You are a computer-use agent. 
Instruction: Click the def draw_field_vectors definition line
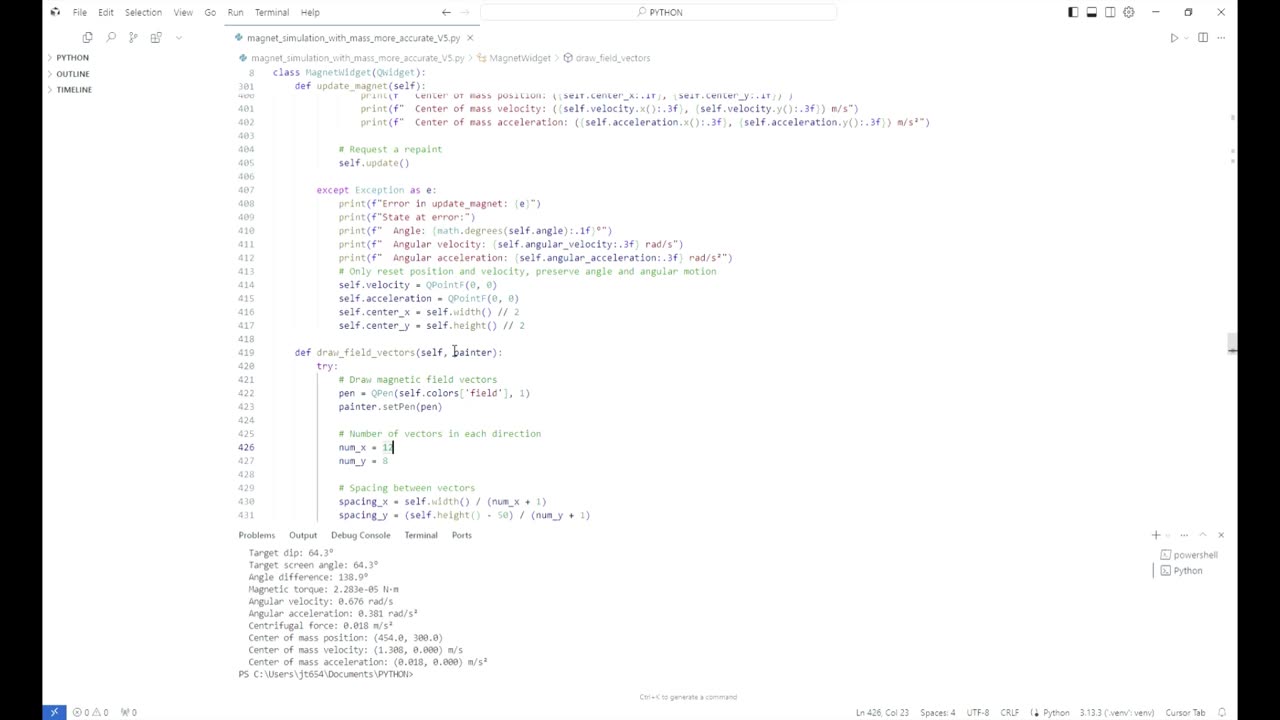398,352
